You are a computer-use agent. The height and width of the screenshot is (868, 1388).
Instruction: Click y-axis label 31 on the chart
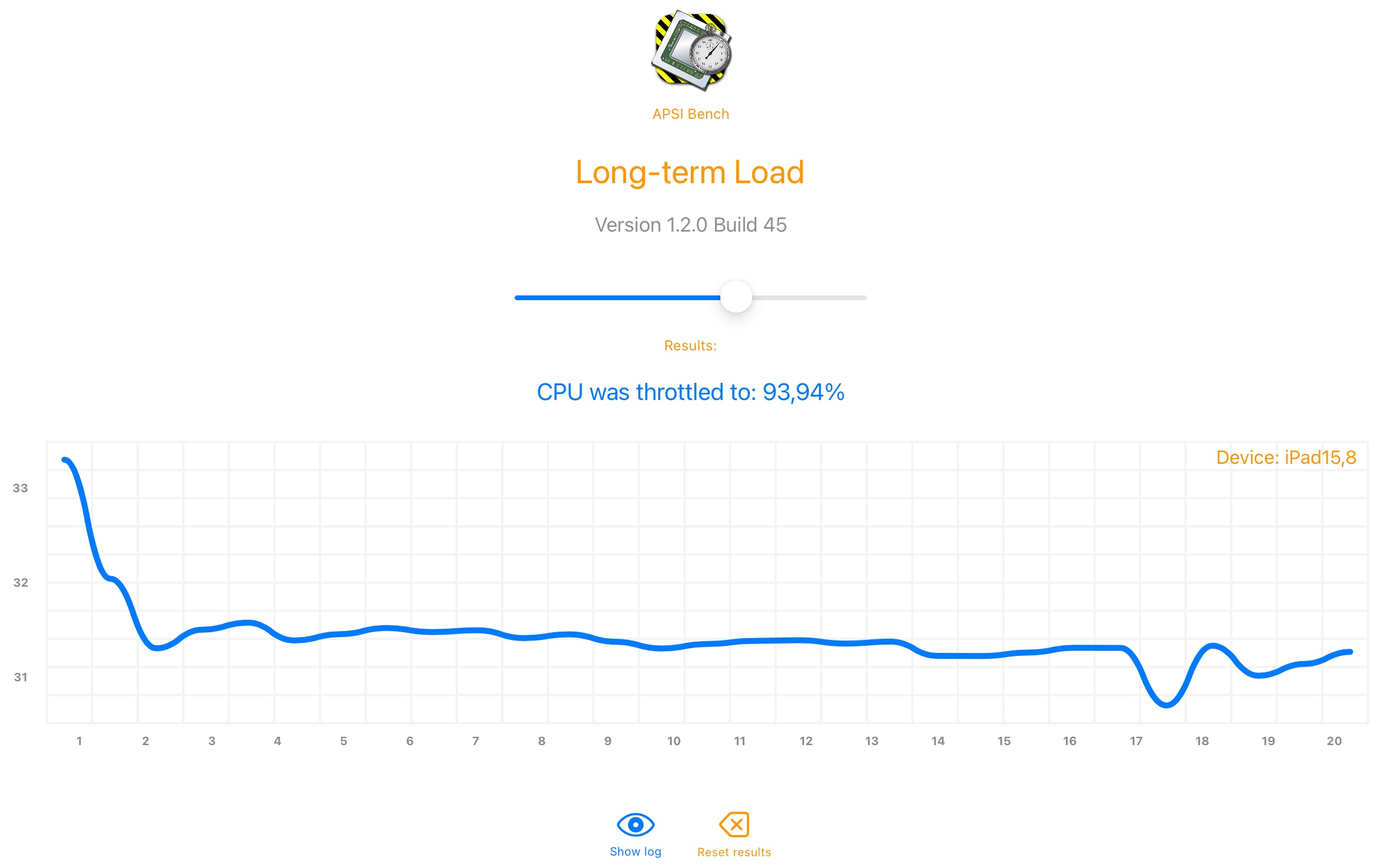21,677
